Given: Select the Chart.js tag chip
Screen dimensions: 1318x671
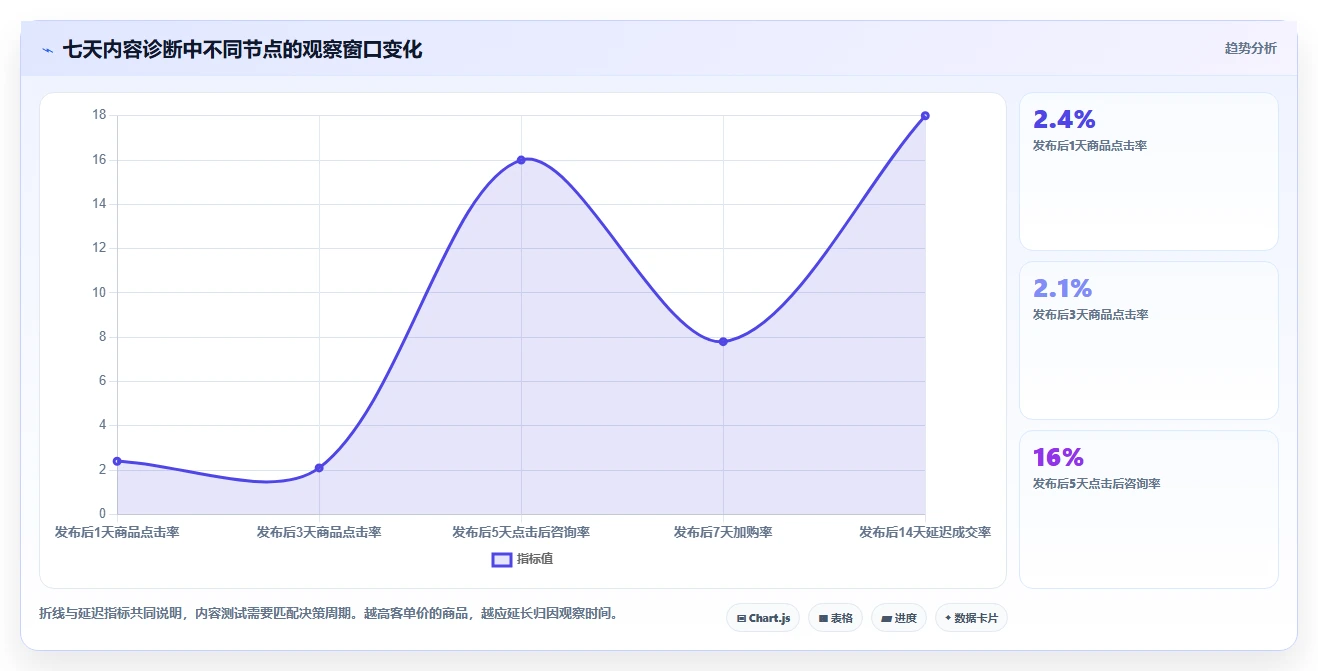Looking at the screenshot, I should (763, 618).
